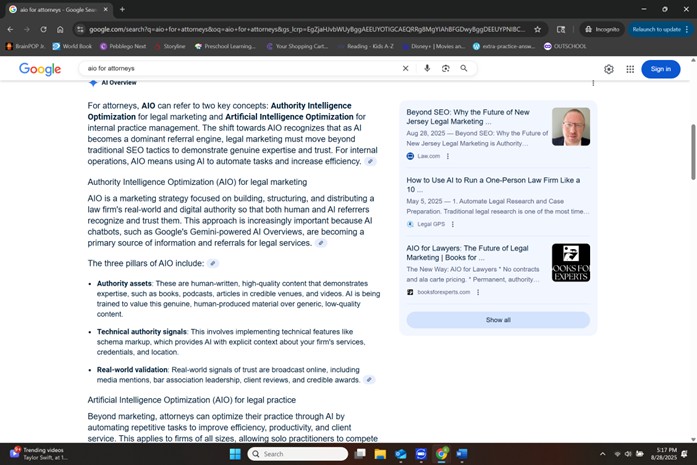Screen dimensions: 697x465
Task: Open Google quick settings gear
Action: (609, 69)
